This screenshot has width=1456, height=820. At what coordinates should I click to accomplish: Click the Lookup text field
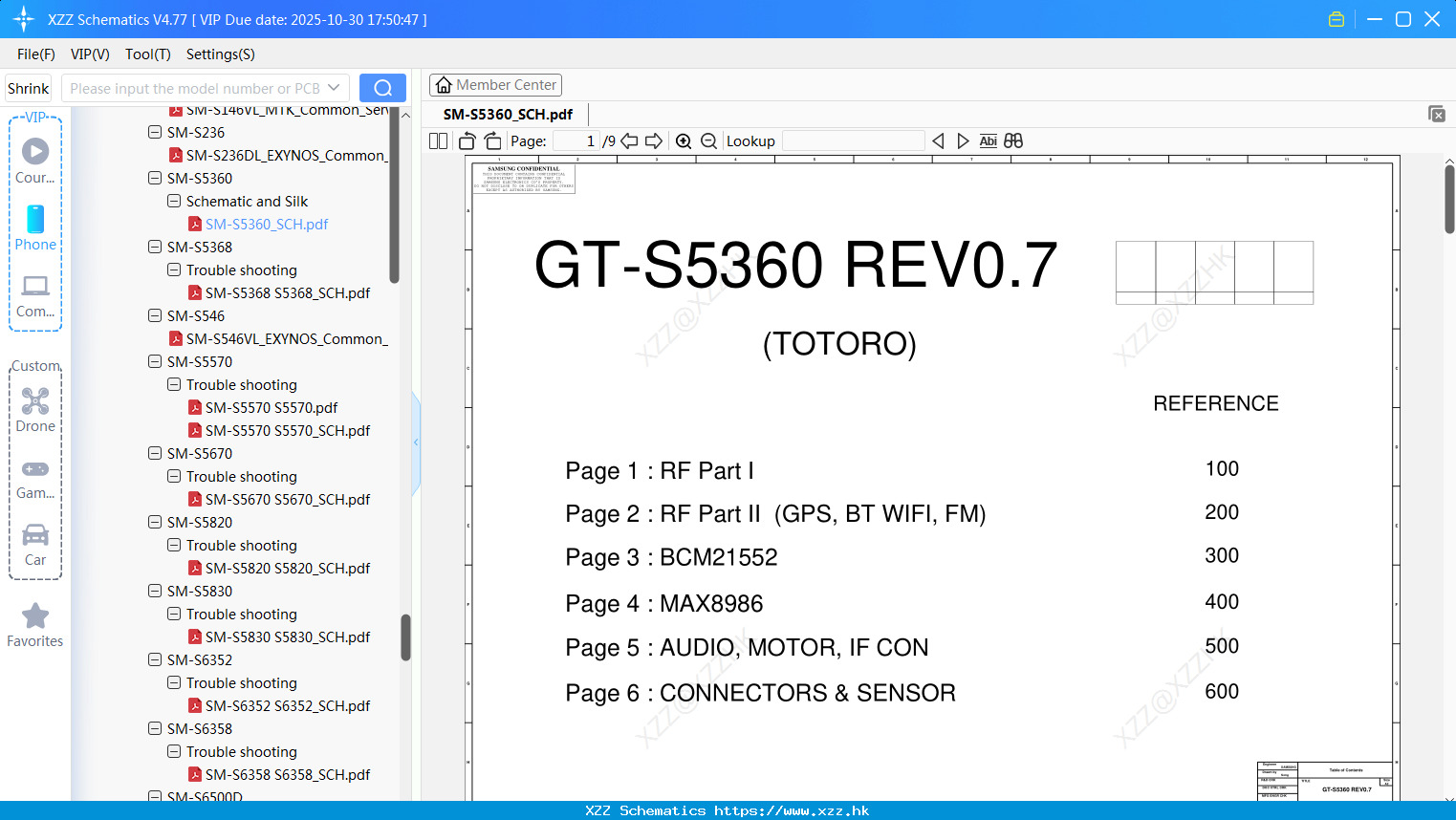853,140
